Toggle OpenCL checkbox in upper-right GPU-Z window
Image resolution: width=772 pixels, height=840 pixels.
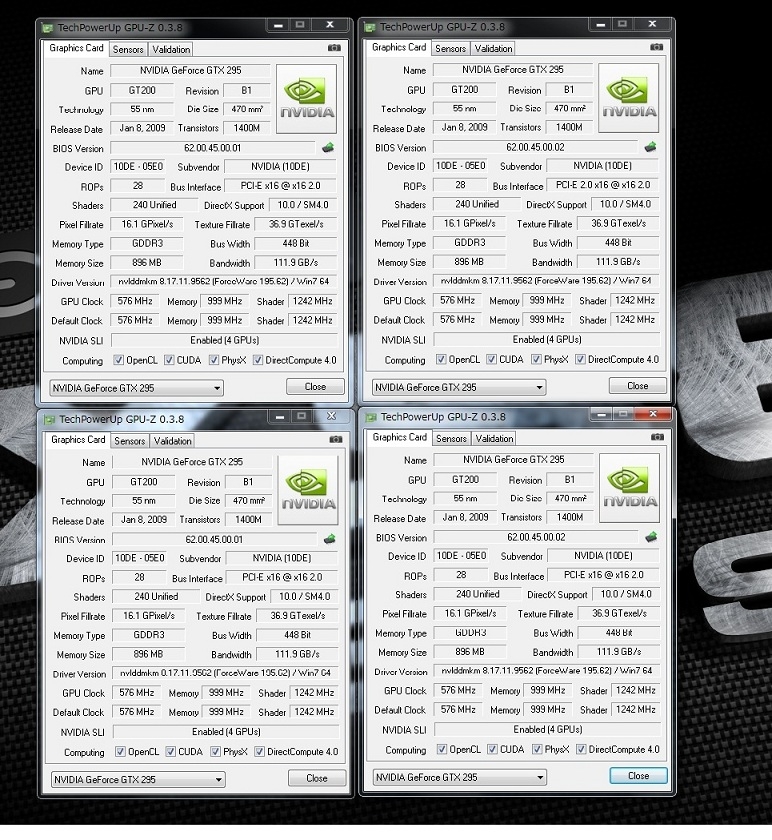pos(441,359)
